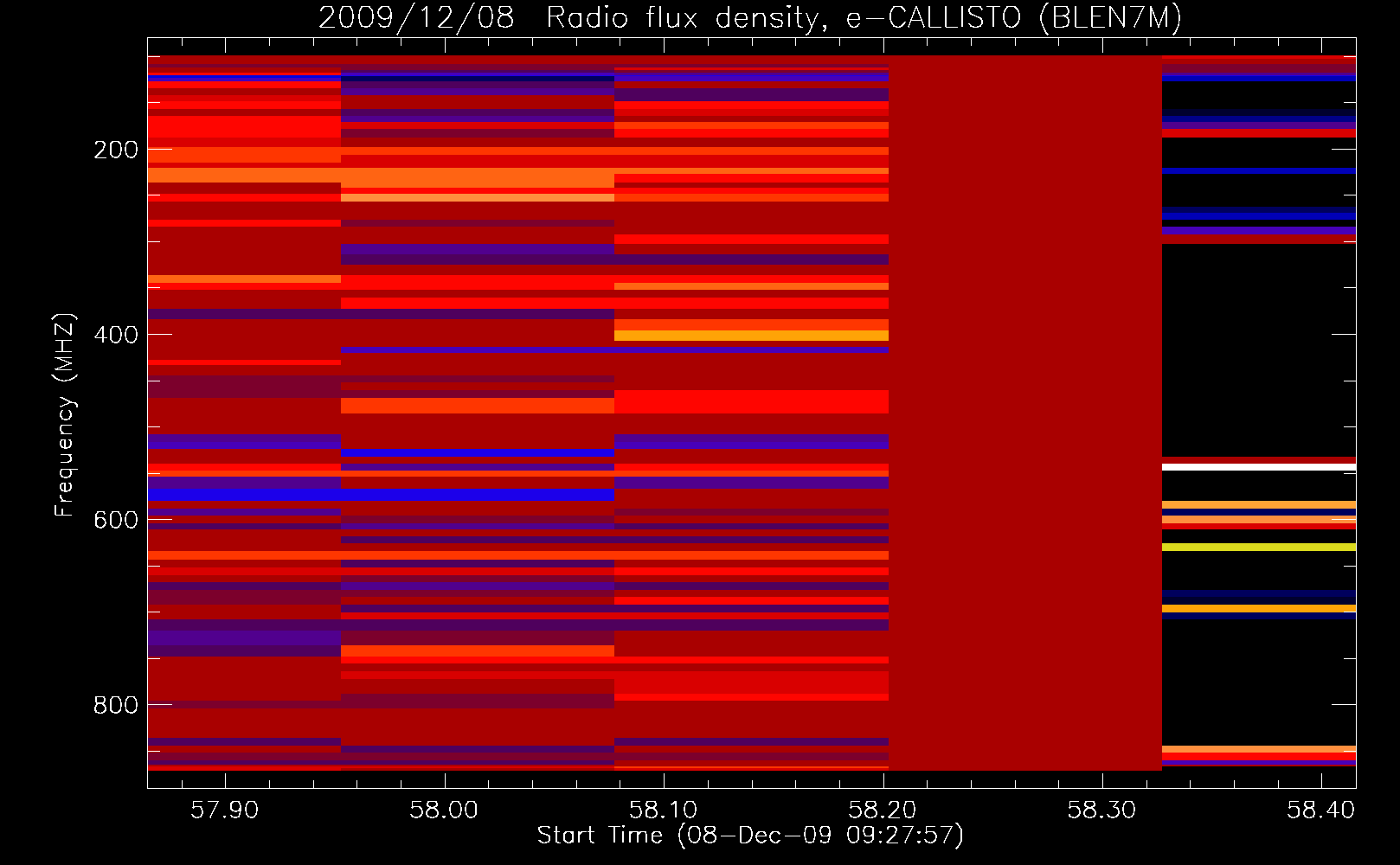Click the plot title mentioning e-CALLISTO (BLEN7M)
Screen dimensions: 1400x865
coord(750,17)
